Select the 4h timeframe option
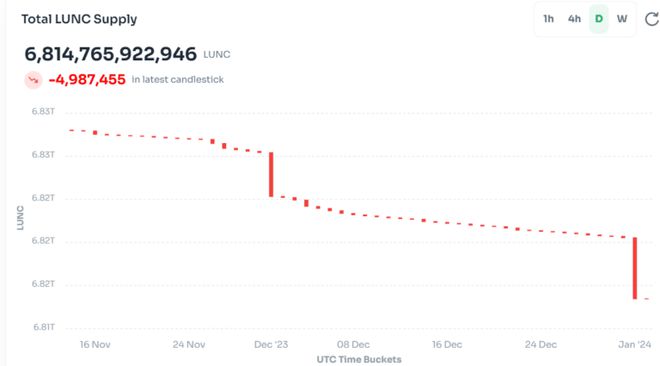 point(574,19)
